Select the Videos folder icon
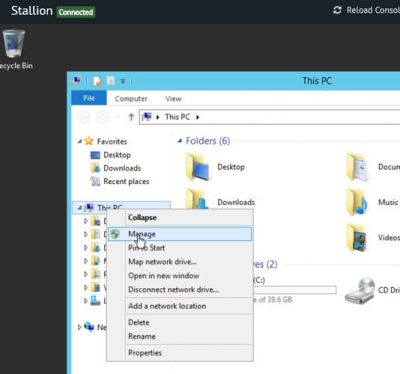 click(357, 238)
